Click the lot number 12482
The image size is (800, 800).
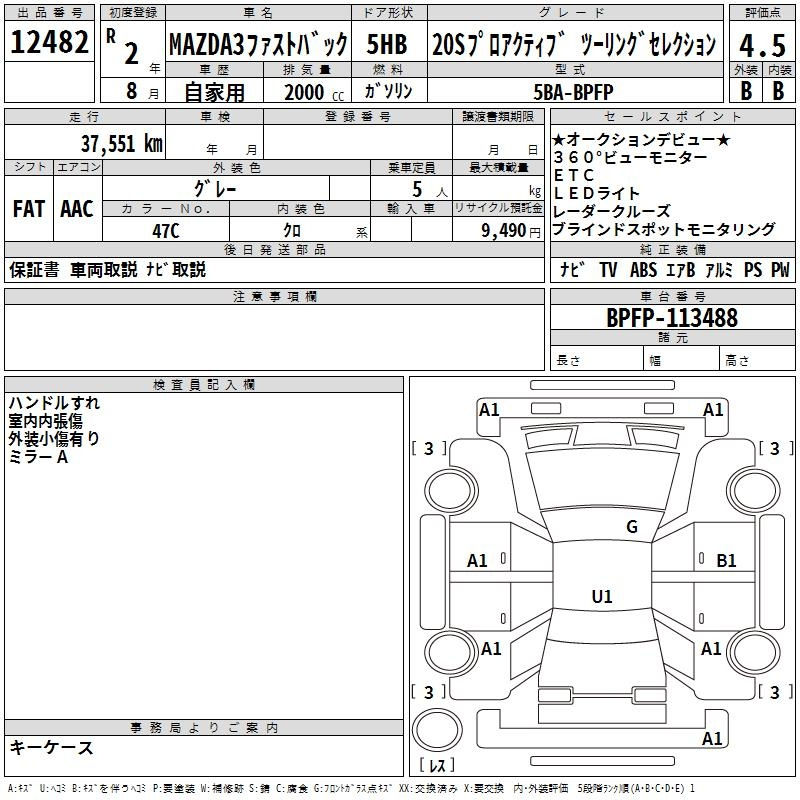pyautogui.click(x=50, y=43)
